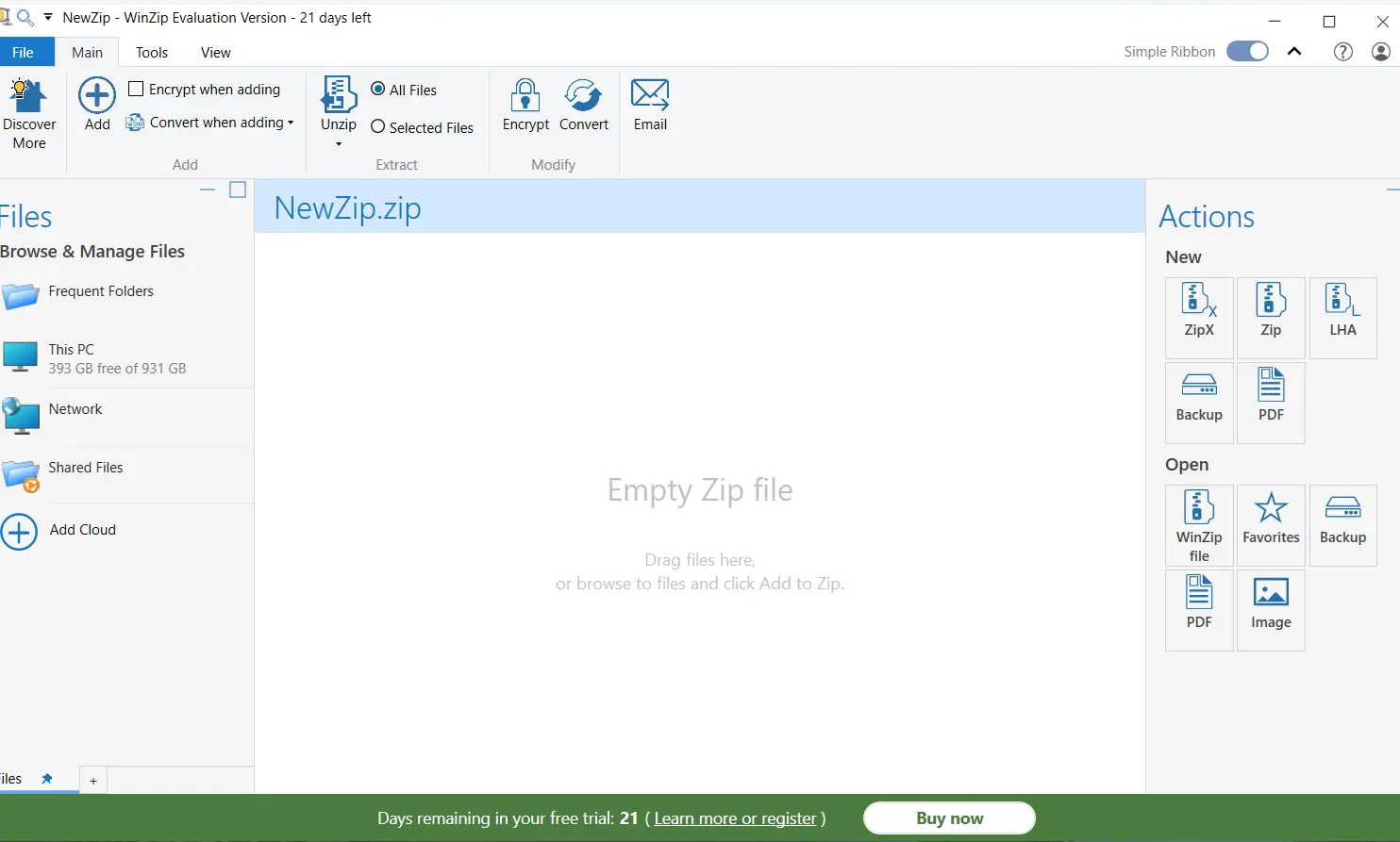Open a WinZip file

pos(1199,525)
